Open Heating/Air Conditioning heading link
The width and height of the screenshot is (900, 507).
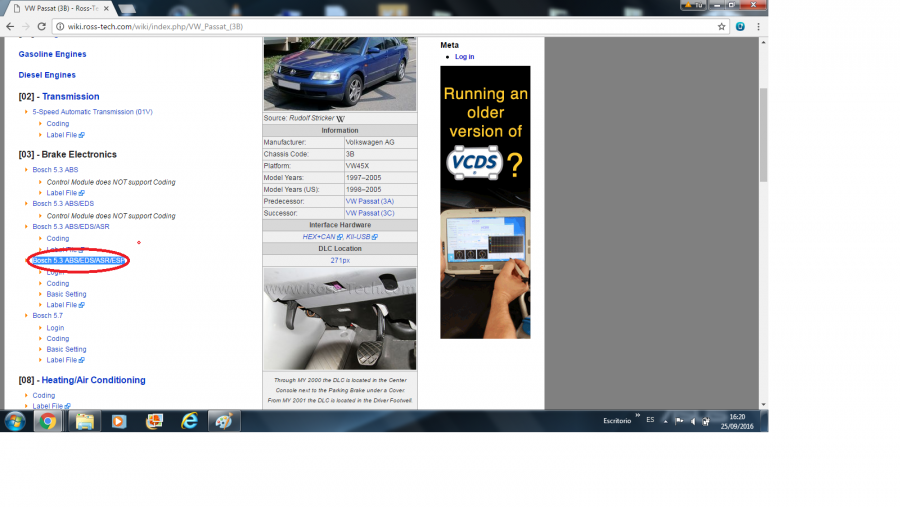(x=94, y=380)
